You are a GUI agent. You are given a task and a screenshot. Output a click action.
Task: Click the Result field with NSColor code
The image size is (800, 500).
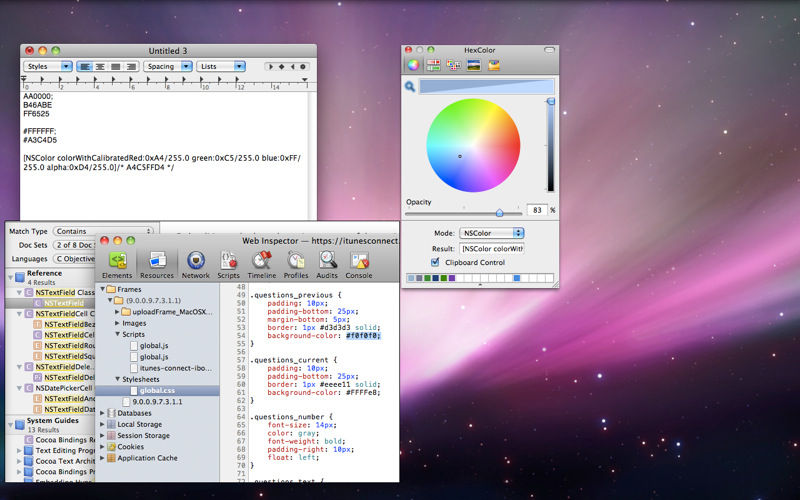tap(492, 248)
